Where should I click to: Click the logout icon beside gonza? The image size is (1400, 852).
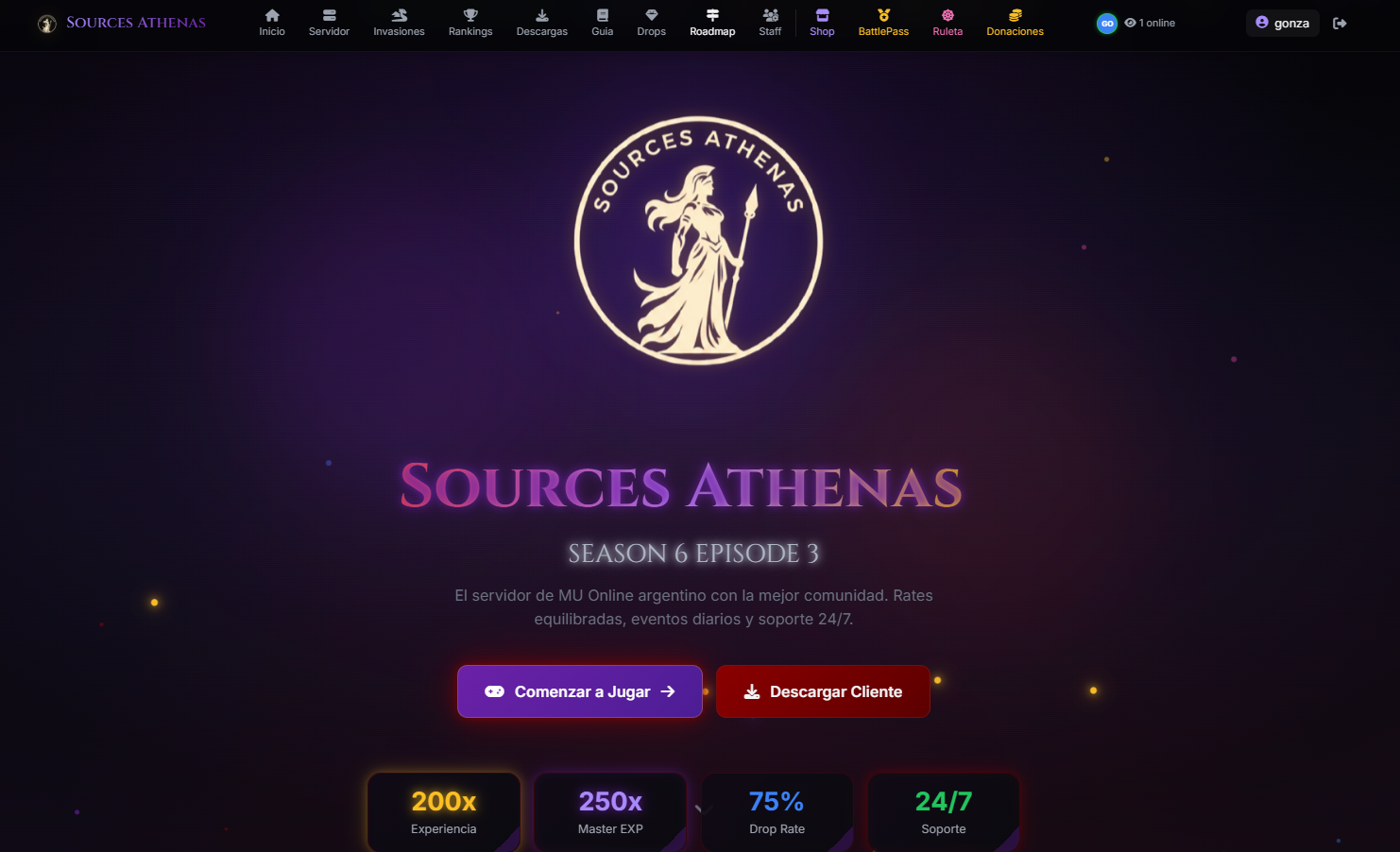point(1340,23)
